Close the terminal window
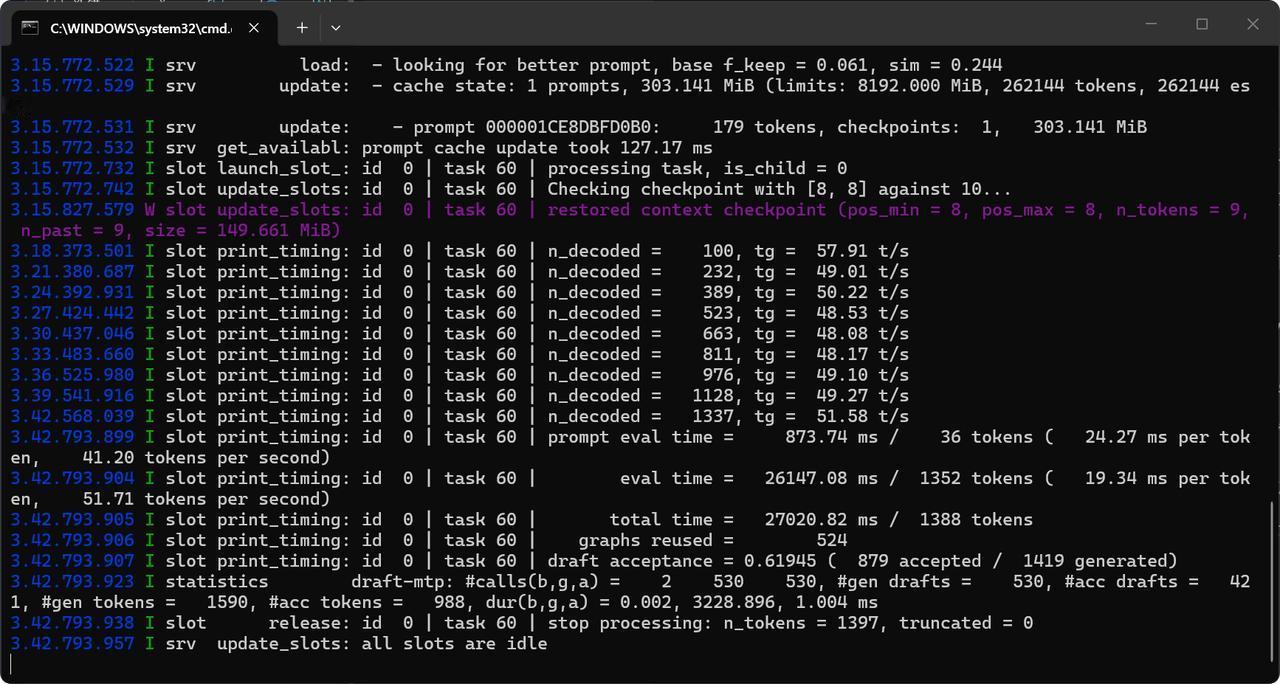Image resolution: width=1280 pixels, height=684 pixels. [x=1253, y=24]
